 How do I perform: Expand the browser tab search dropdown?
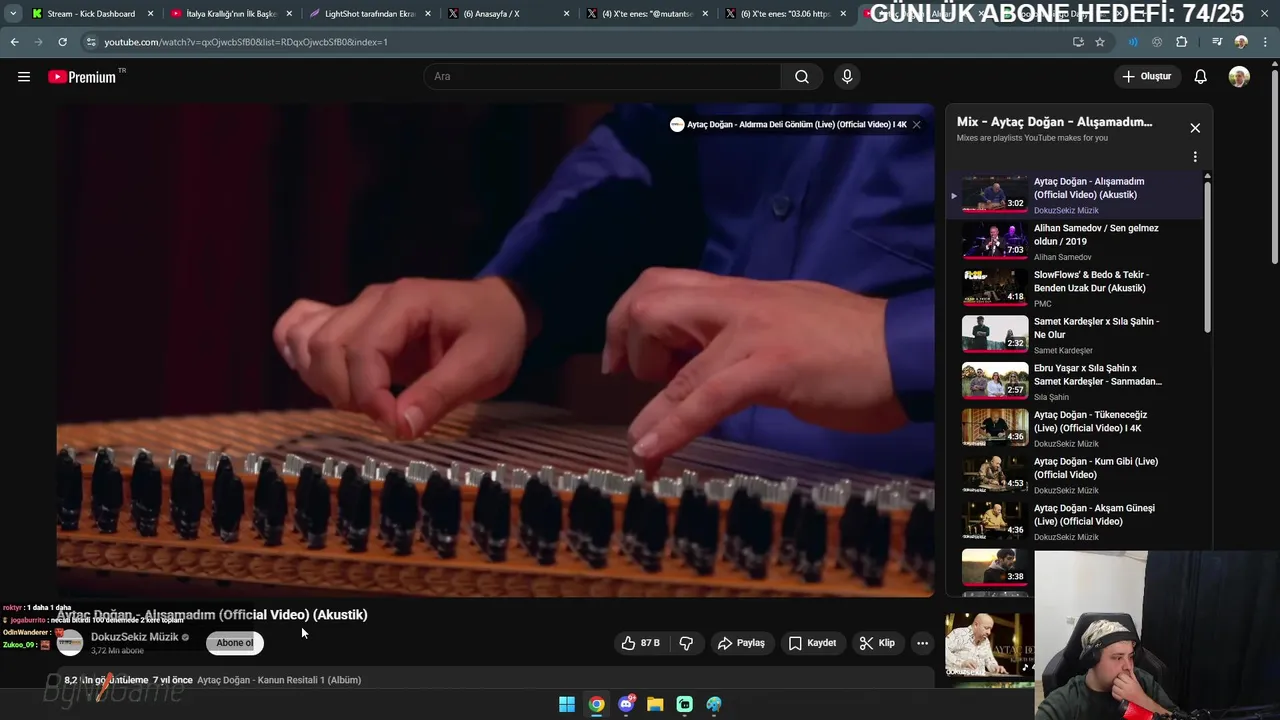pyautogui.click(x=13, y=14)
